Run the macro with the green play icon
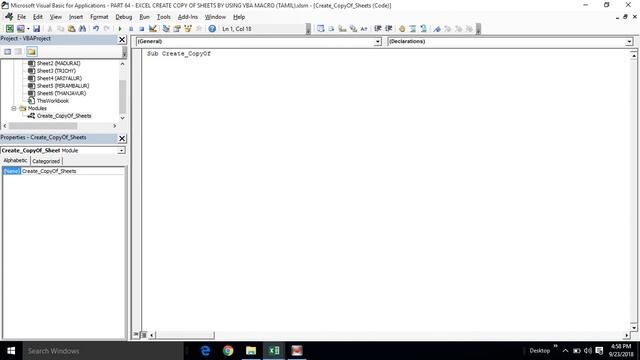This screenshot has height=360, width=640. pyautogui.click(x=120, y=29)
